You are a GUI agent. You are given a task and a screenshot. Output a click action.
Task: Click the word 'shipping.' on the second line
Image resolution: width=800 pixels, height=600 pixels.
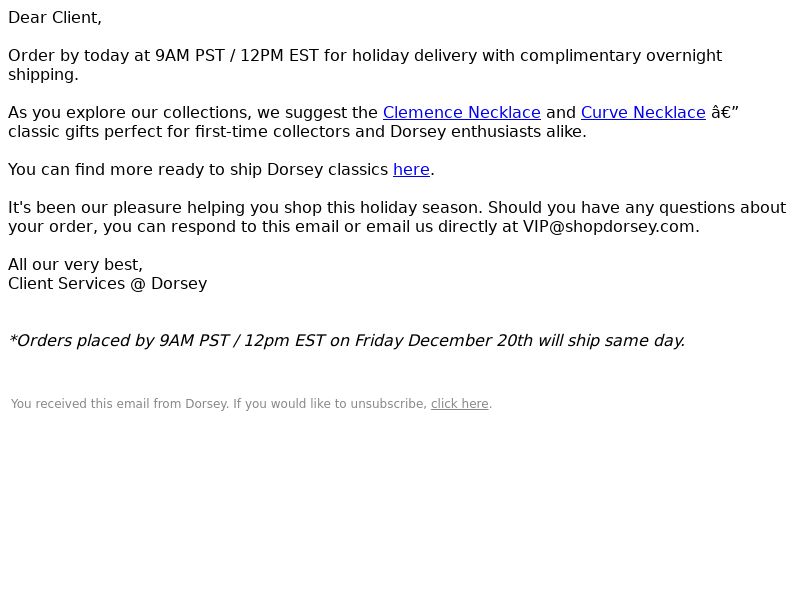click(43, 74)
